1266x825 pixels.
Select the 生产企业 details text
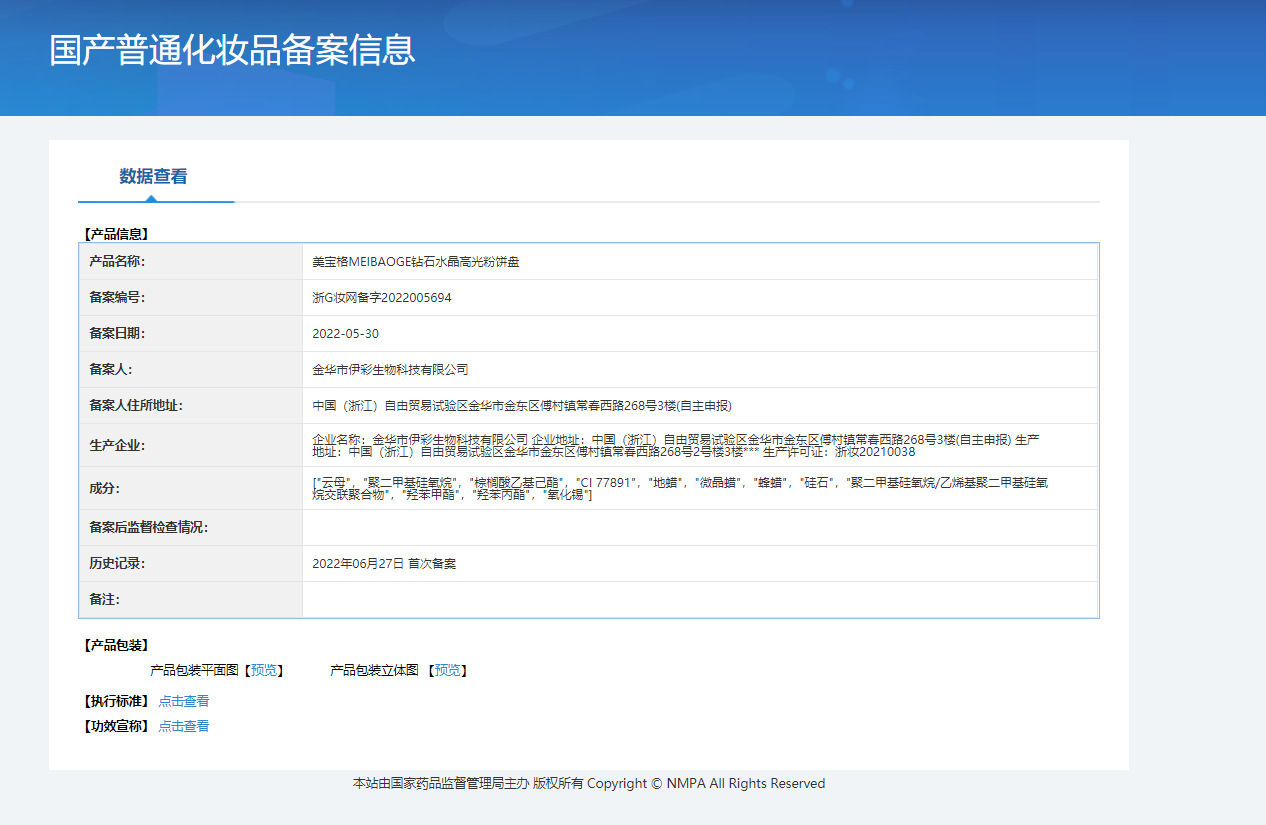pyautogui.click(x=676, y=445)
